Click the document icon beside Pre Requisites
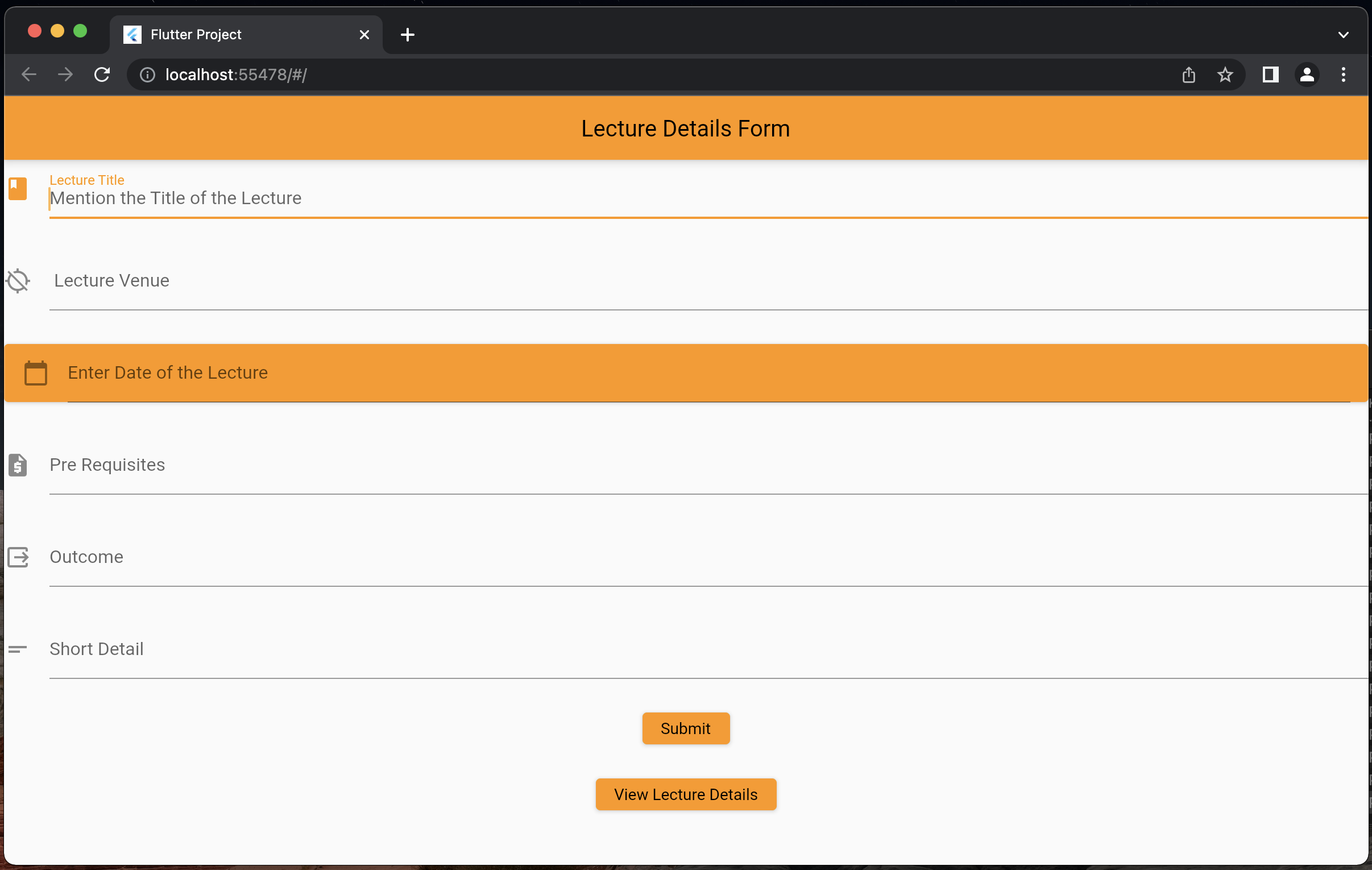The width and height of the screenshot is (1372, 870). pos(18,465)
